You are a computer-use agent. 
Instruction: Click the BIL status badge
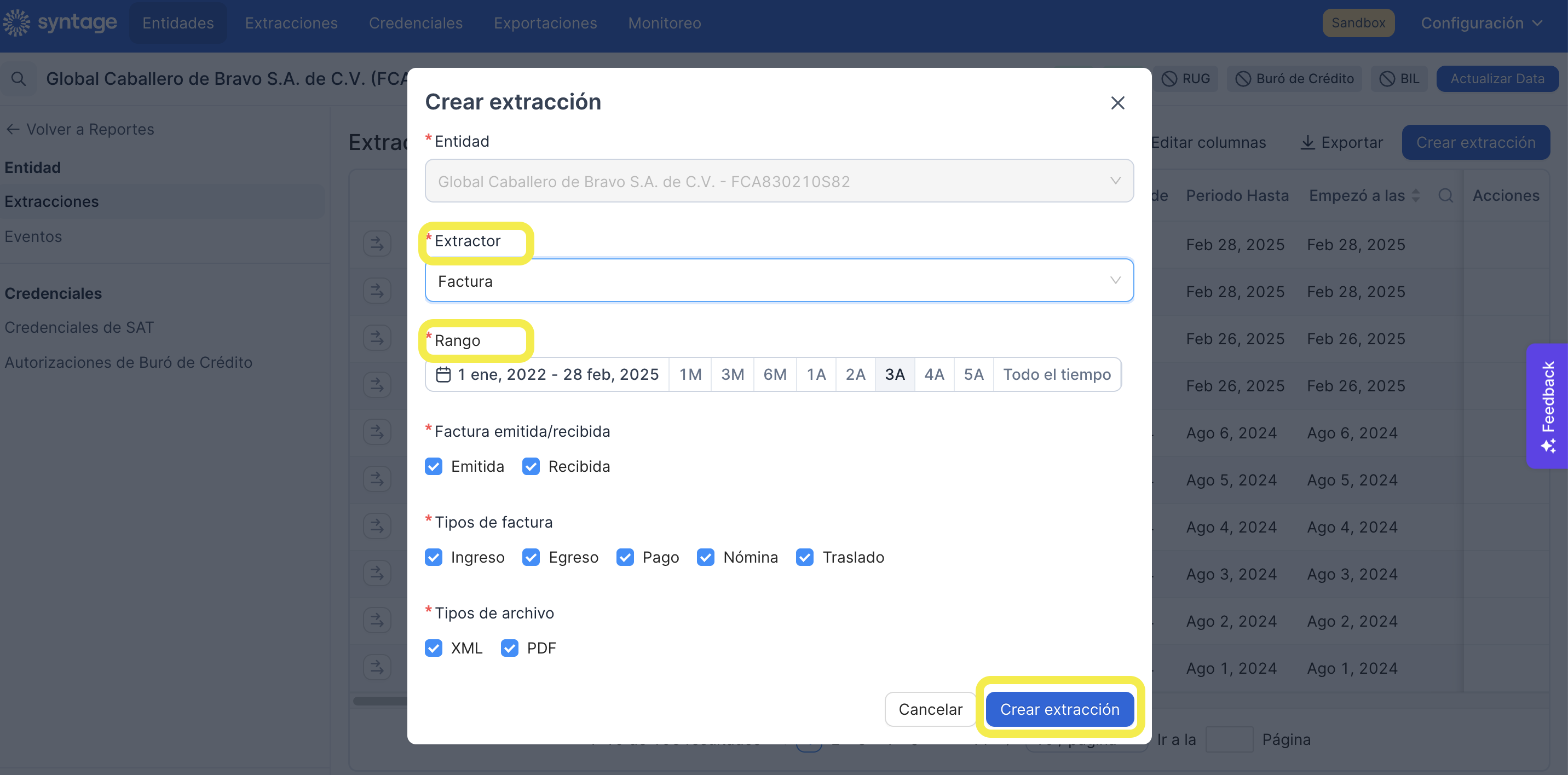point(1399,79)
